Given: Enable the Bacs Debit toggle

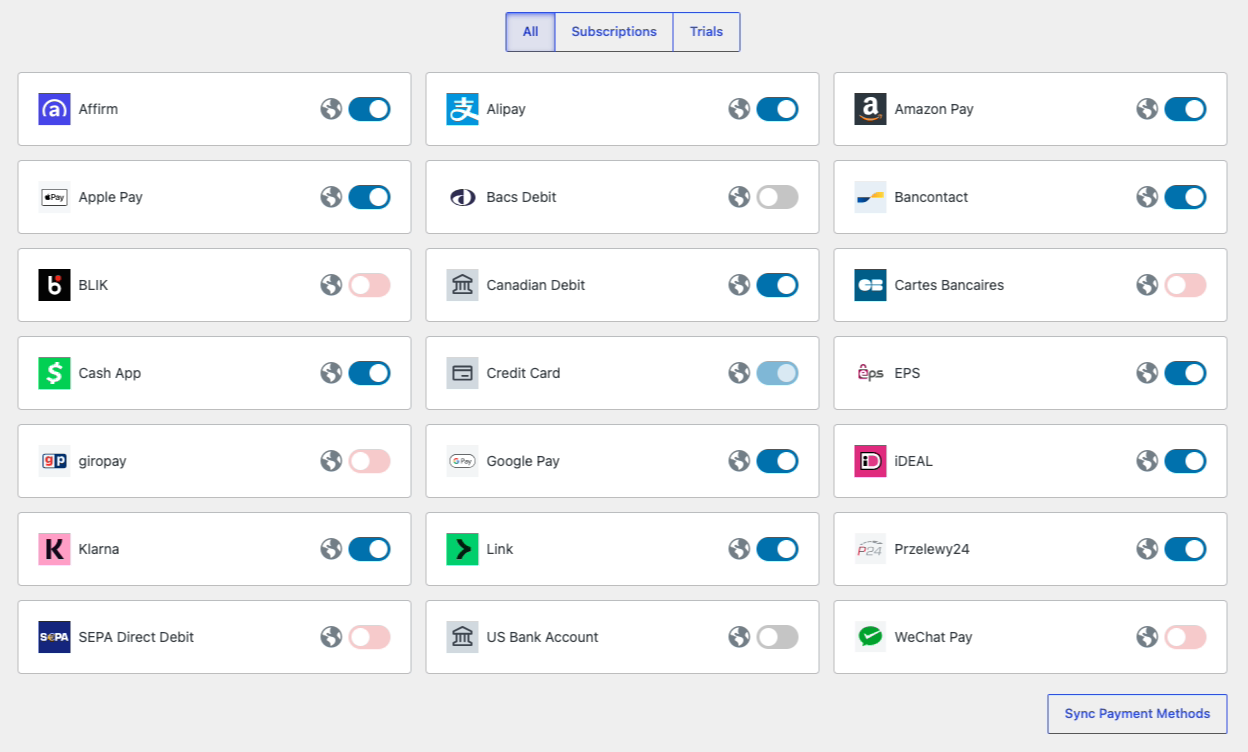Looking at the screenshot, I should [x=777, y=197].
